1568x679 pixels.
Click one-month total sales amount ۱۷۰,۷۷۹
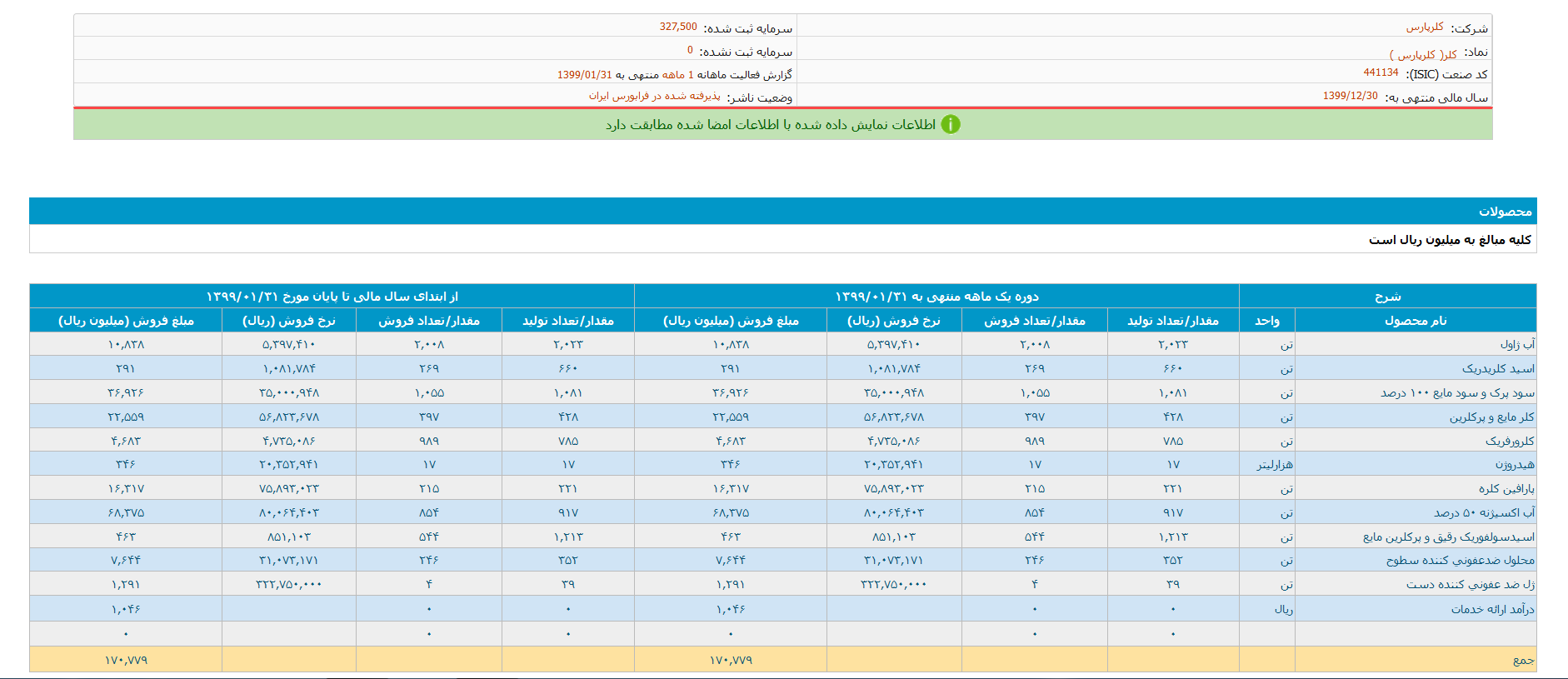point(731,660)
